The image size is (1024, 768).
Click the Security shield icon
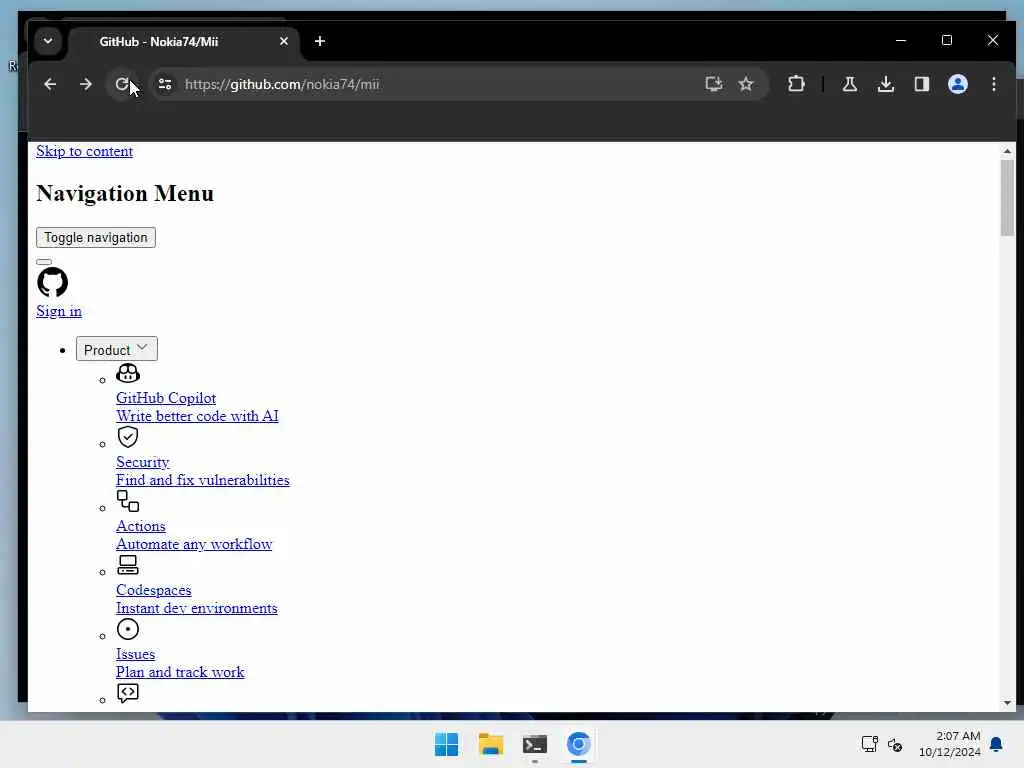click(127, 437)
